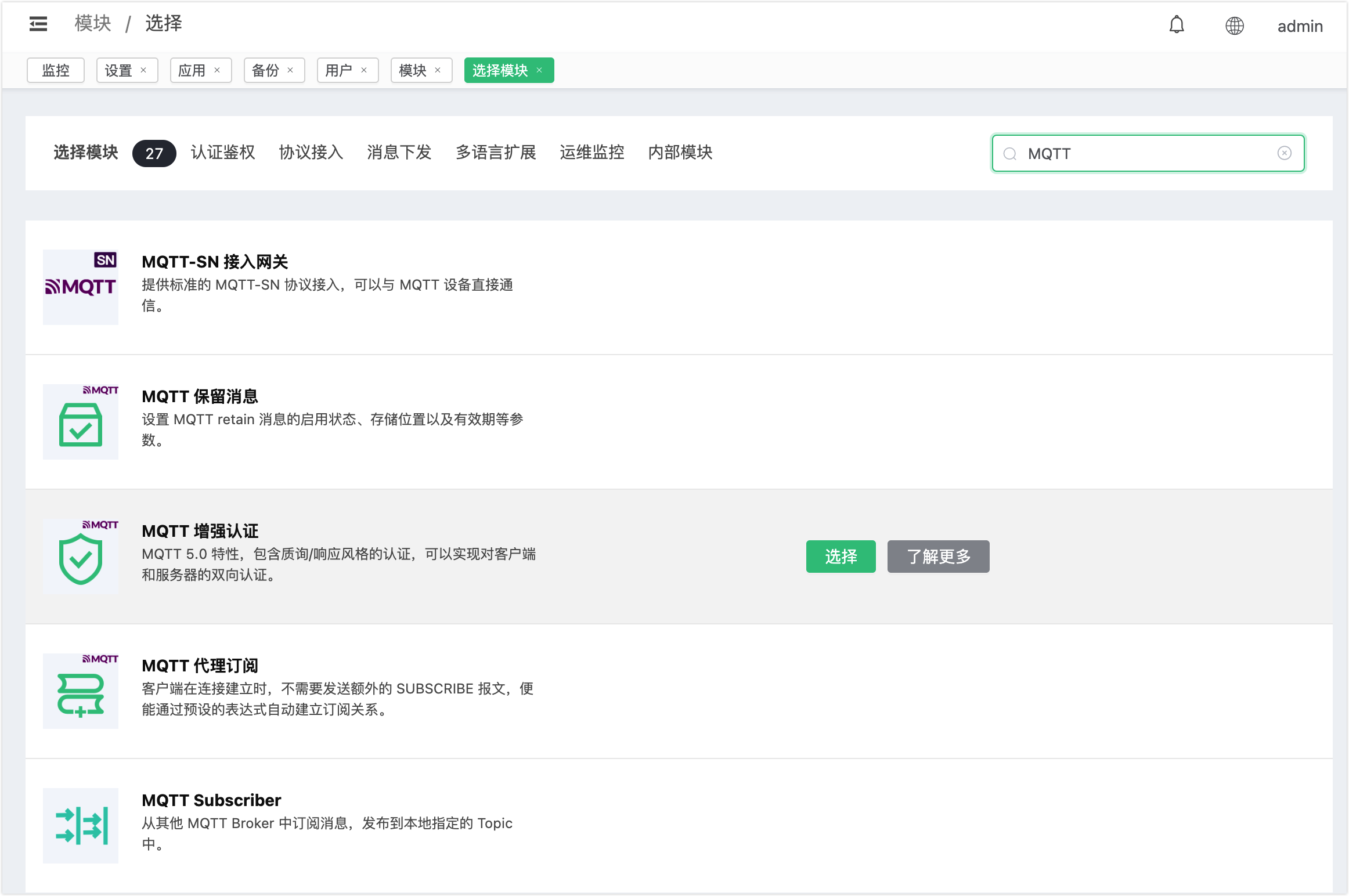The height and width of the screenshot is (896, 1349).
Task: Close the 备份 tab
Action: [290, 70]
